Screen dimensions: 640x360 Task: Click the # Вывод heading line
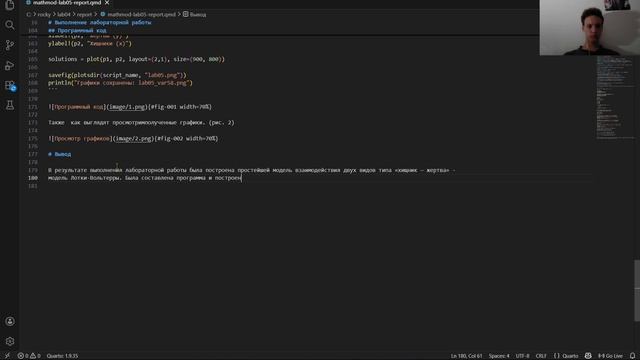point(60,154)
